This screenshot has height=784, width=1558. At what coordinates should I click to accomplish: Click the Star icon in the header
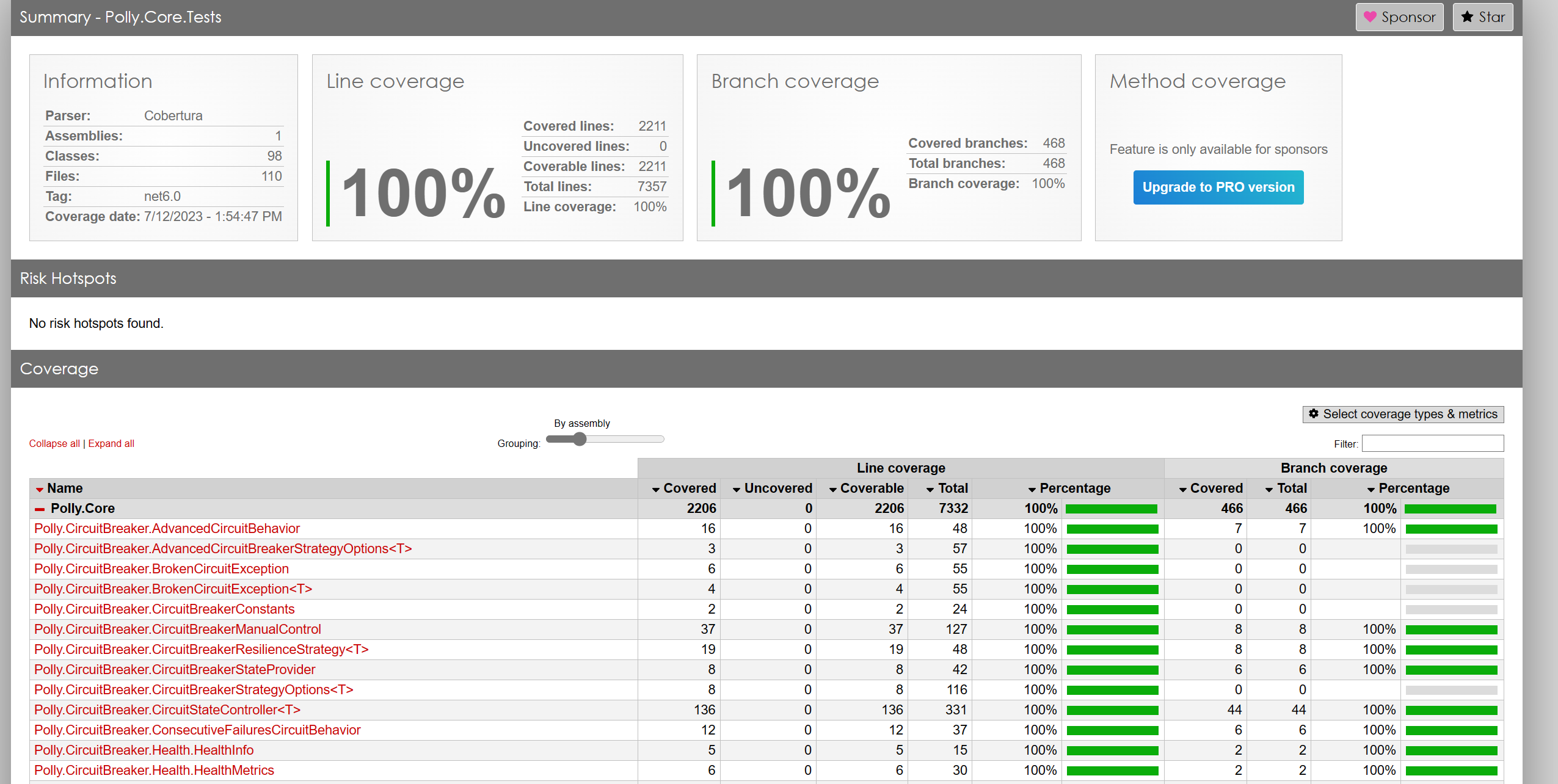click(x=1468, y=16)
